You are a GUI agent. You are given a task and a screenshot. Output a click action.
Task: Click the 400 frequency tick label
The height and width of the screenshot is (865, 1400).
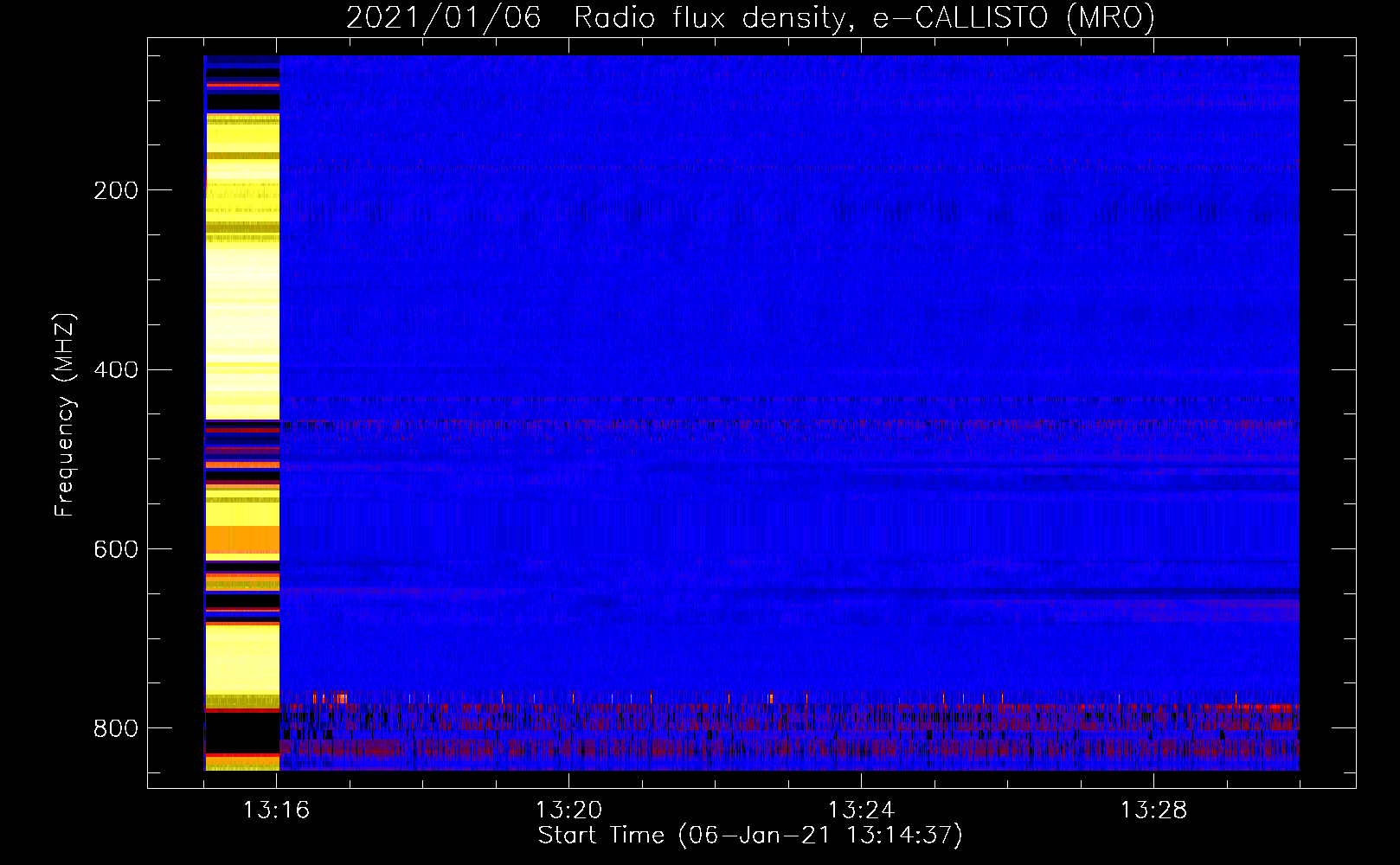point(116,370)
